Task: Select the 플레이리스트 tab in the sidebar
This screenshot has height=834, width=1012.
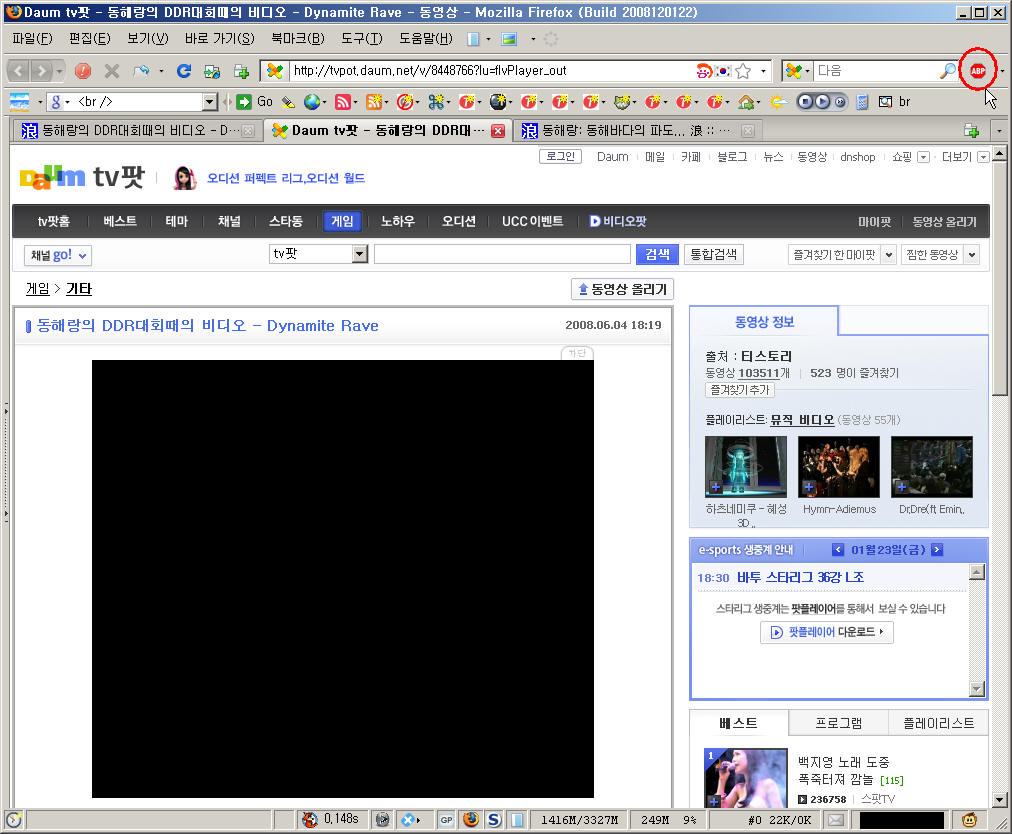Action: [x=938, y=723]
